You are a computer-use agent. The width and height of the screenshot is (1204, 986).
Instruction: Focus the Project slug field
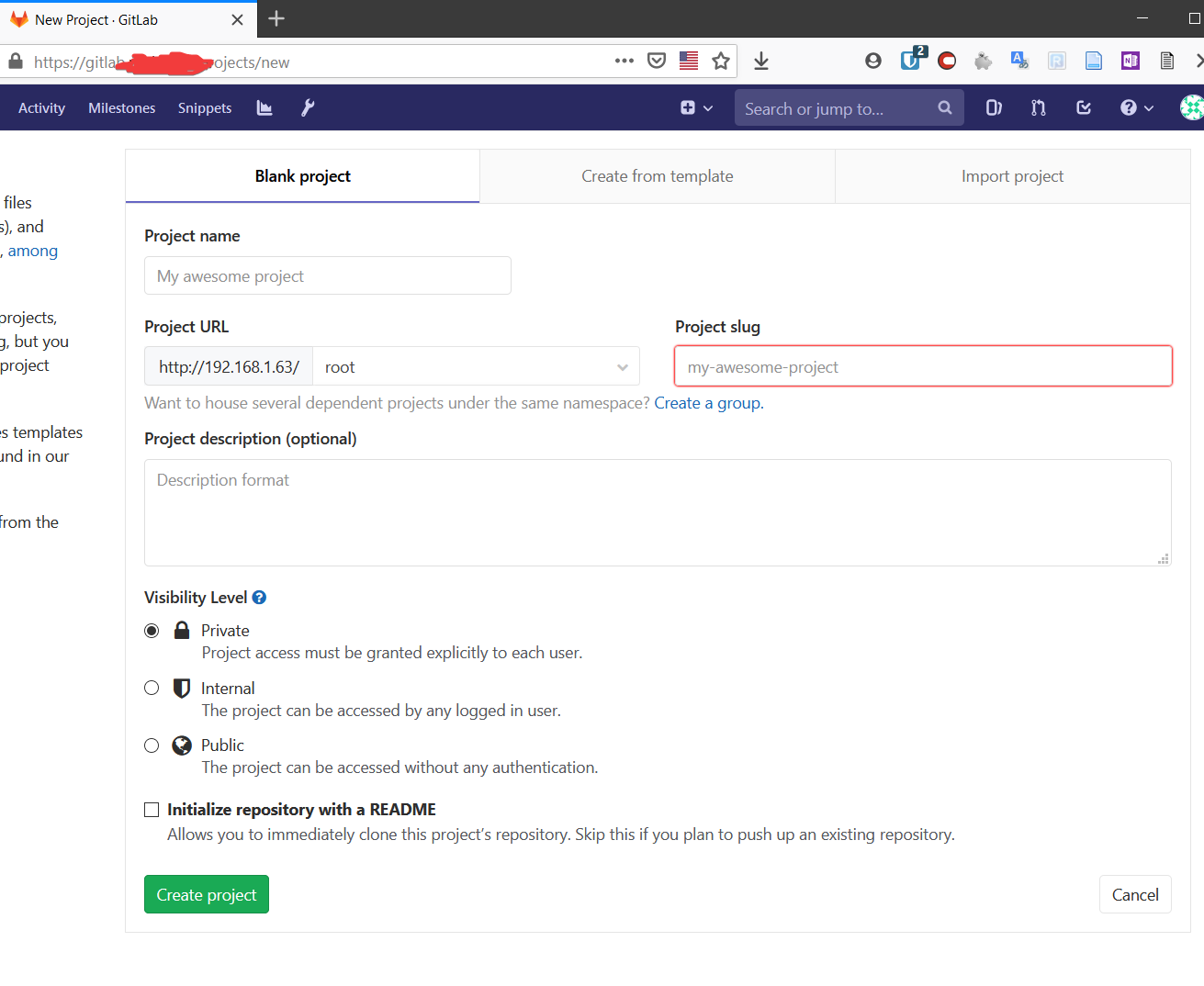[x=923, y=366]
